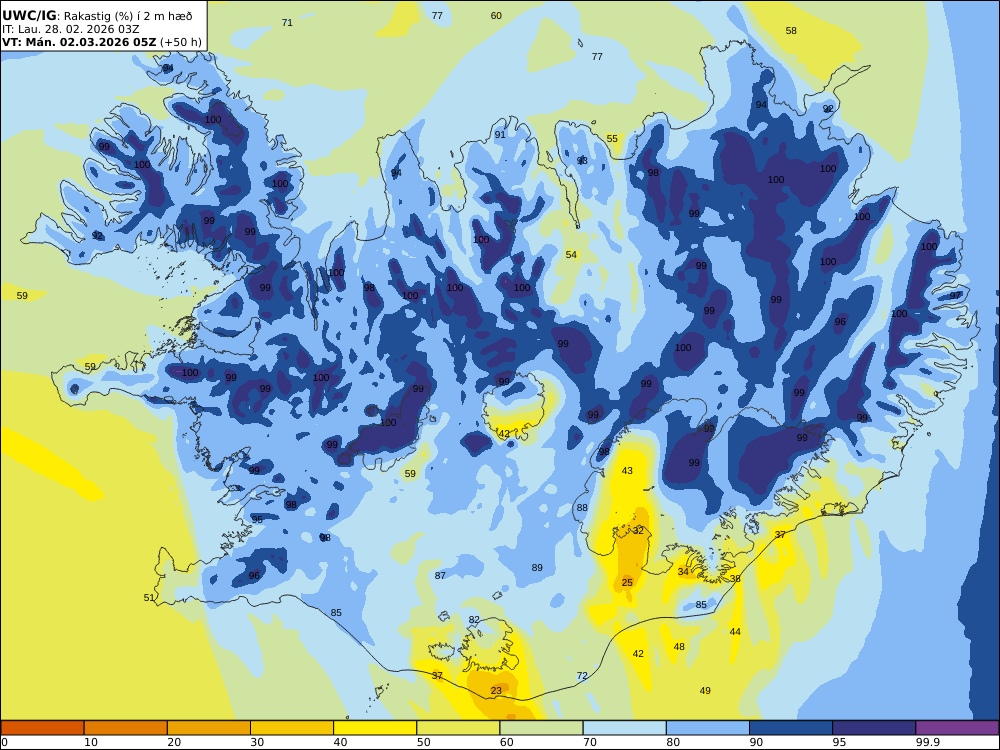Click the map value 82 near the southern glacier
Screen dimensions: 1000x750
(474, 620)
